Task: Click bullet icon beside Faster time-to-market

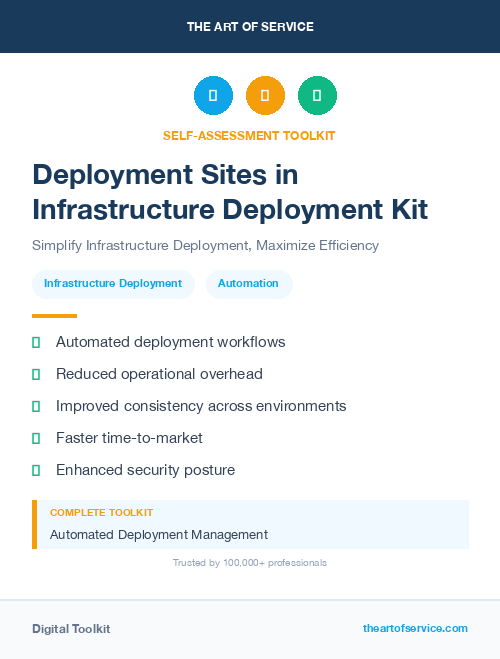Action: click(x=36, y=438)
